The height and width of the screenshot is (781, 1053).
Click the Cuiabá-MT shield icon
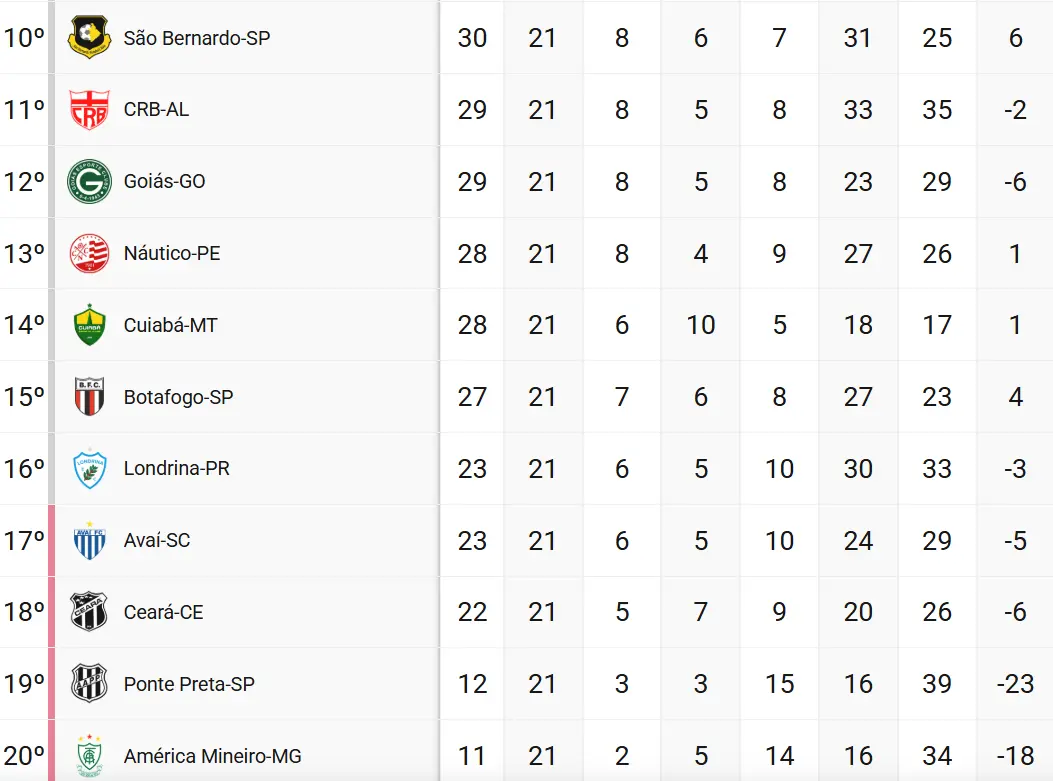click(x=89, y=325)
